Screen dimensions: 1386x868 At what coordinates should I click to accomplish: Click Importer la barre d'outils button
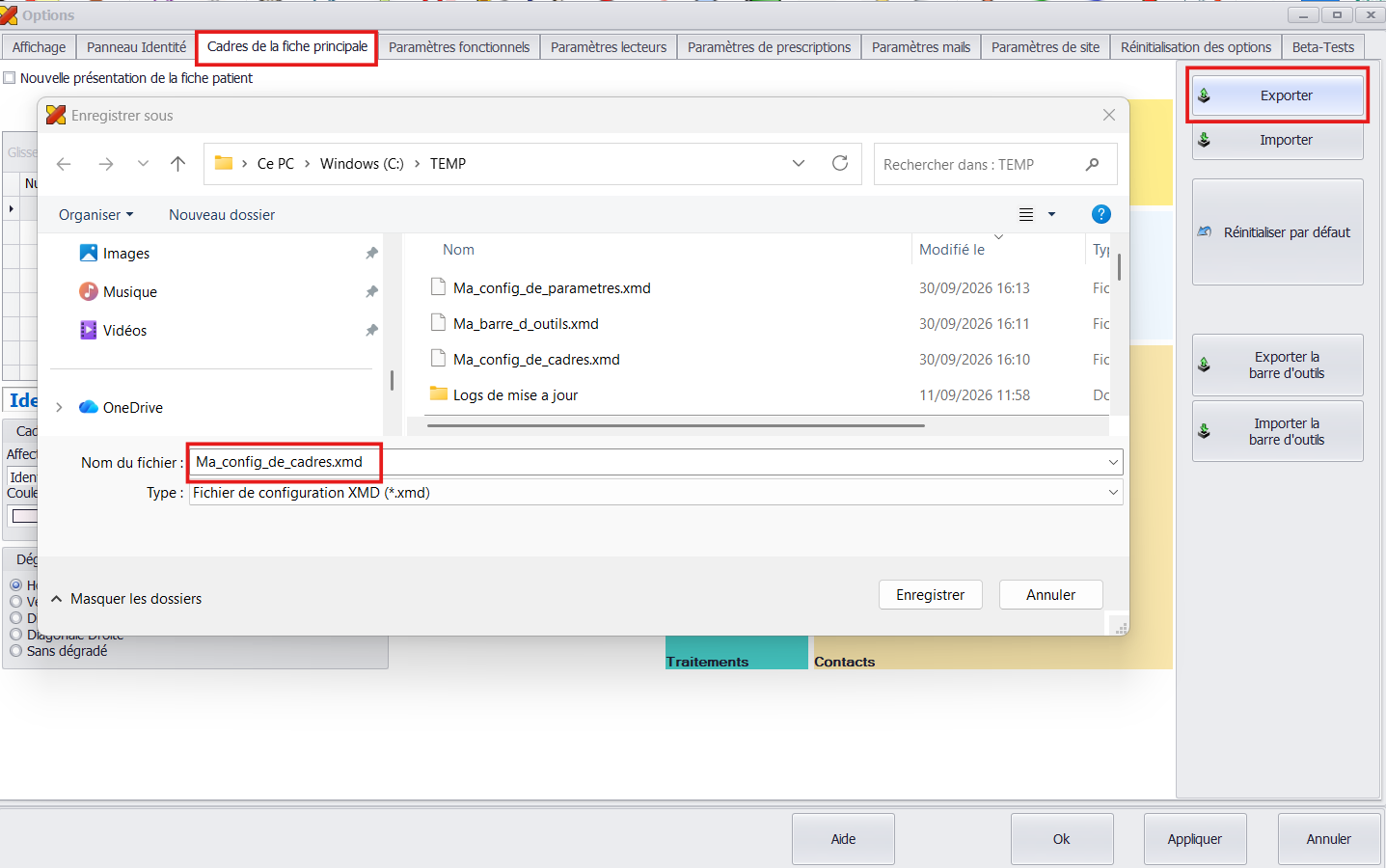tap(1277, 431)
